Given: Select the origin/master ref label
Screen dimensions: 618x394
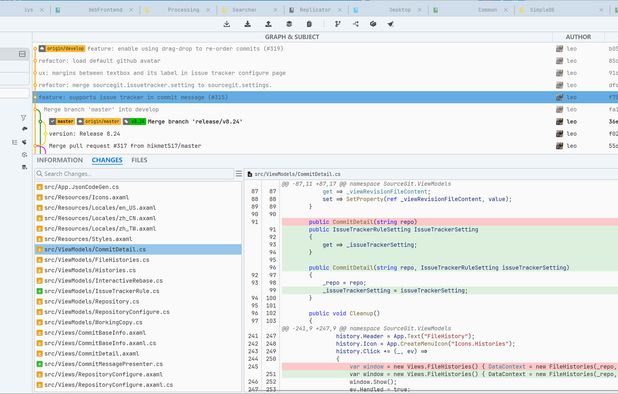Looking at the screenshot, I should [x=99, y=122].
